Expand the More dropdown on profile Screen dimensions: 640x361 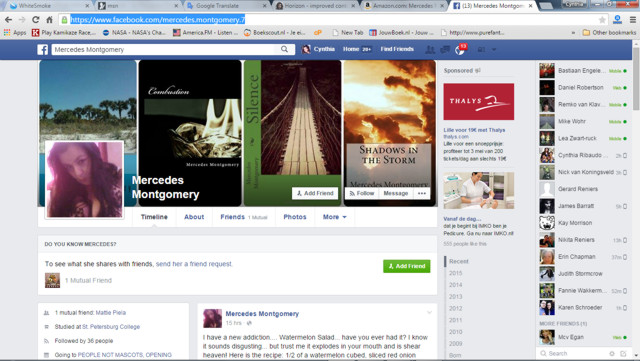point(335,217)
